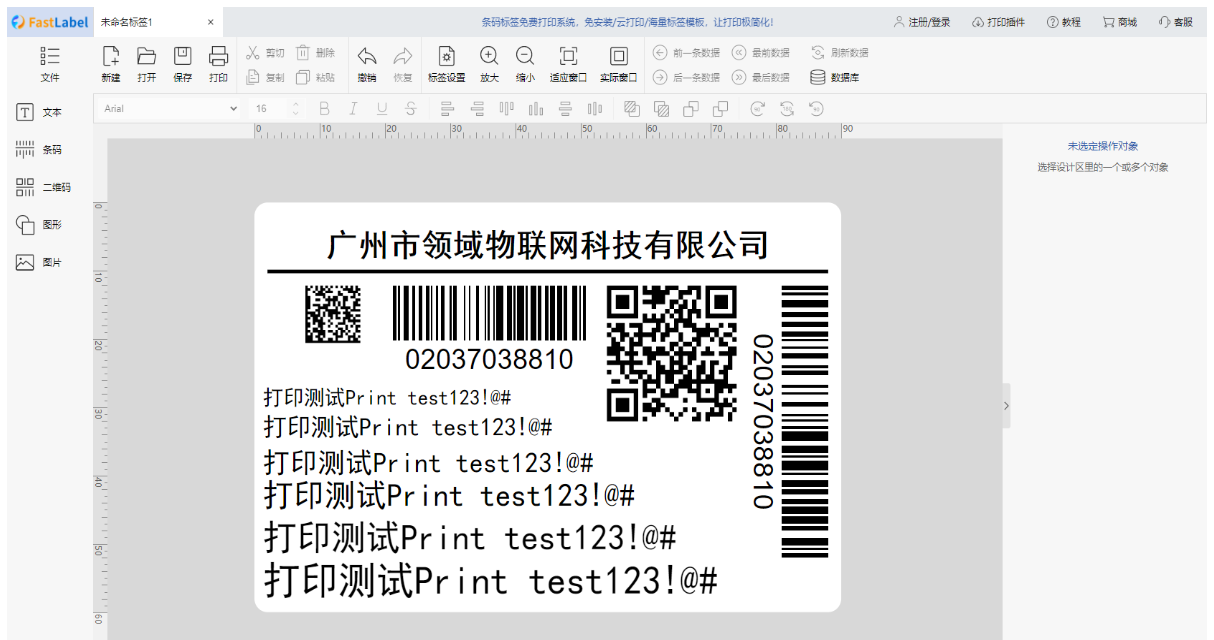Viewport: 1214px width, 640px height.
Task: Click the align right icon
Action: click(477, 108)
